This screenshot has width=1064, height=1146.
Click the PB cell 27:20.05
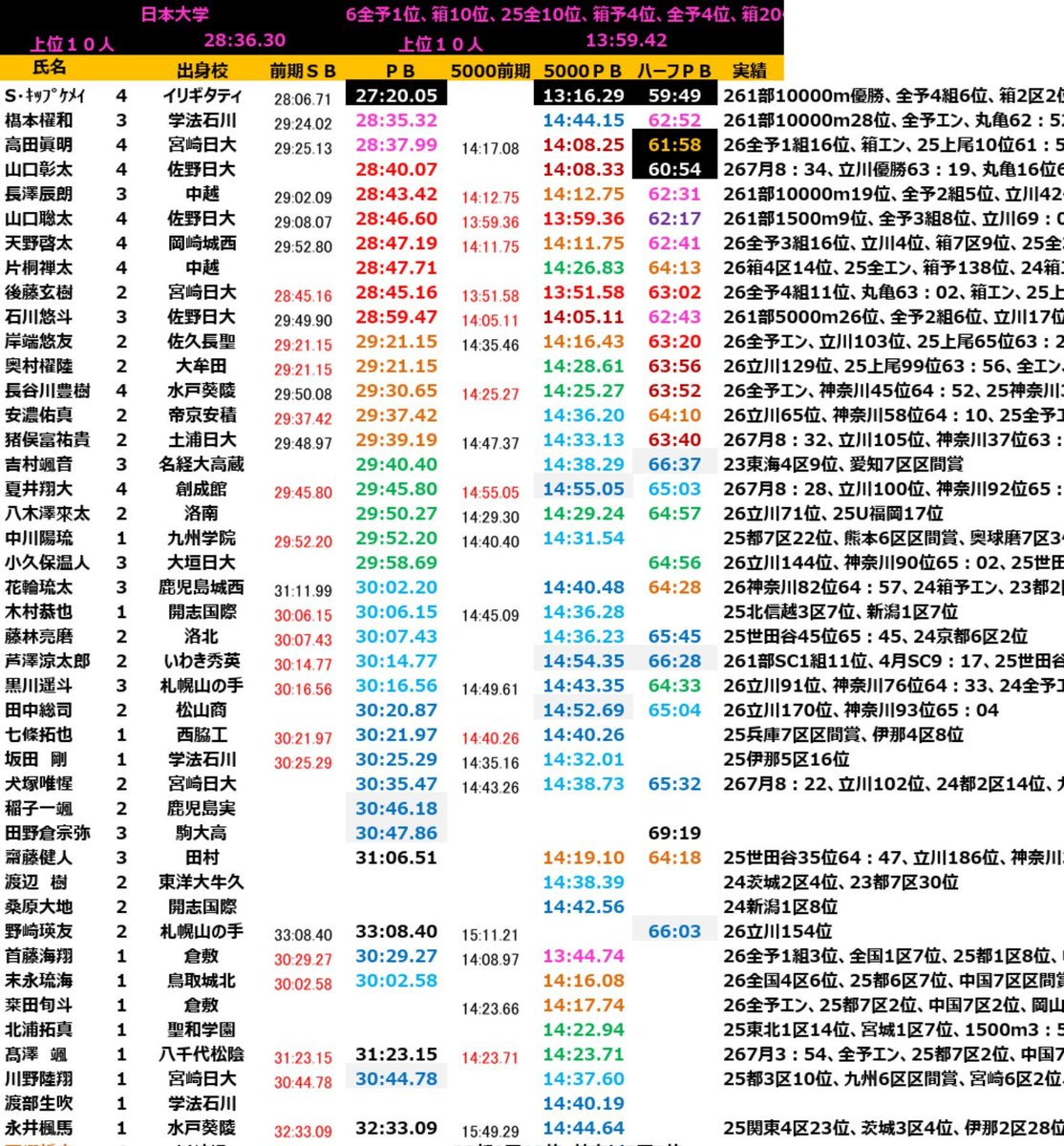click(396, 95)
